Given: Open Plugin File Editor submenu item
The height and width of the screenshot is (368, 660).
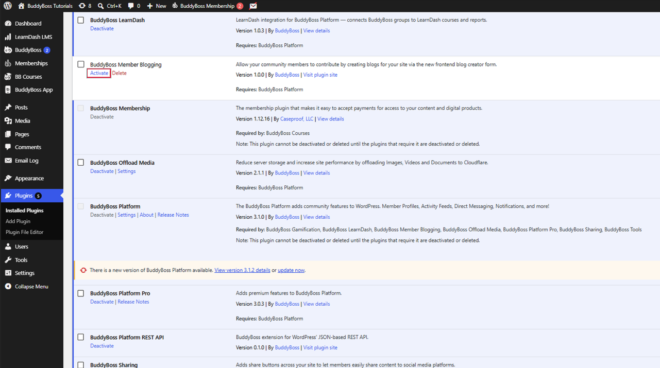Looking at the screenshot, I should point(24,232).
